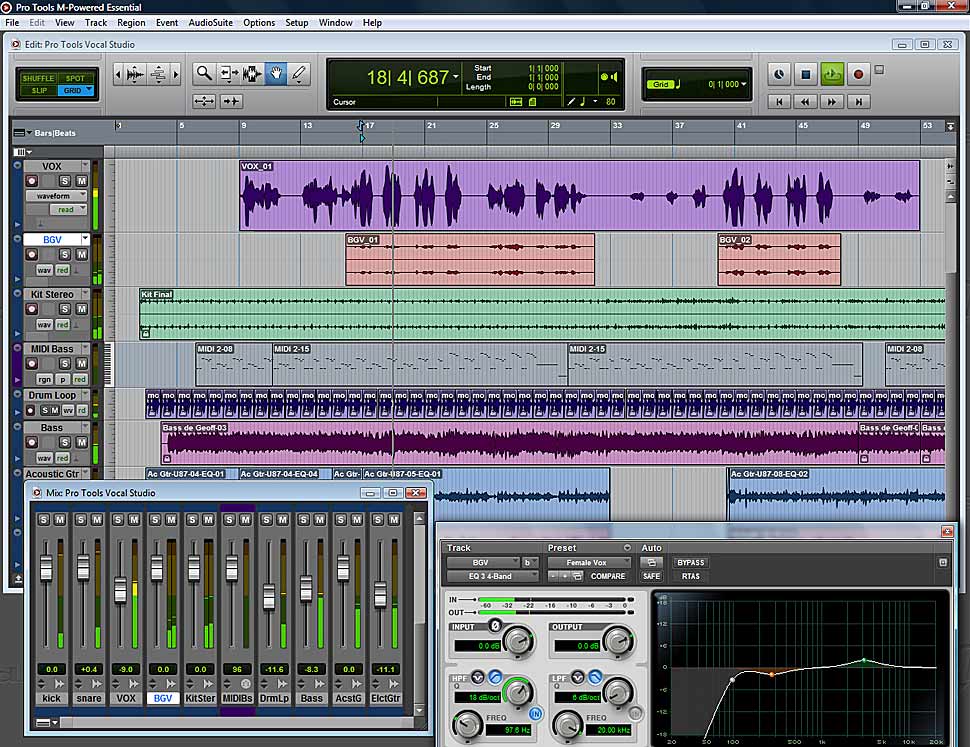The width and height of the screenshot is (970, 747).
Task: Open the File menu
Action: [x=12, y=23]
